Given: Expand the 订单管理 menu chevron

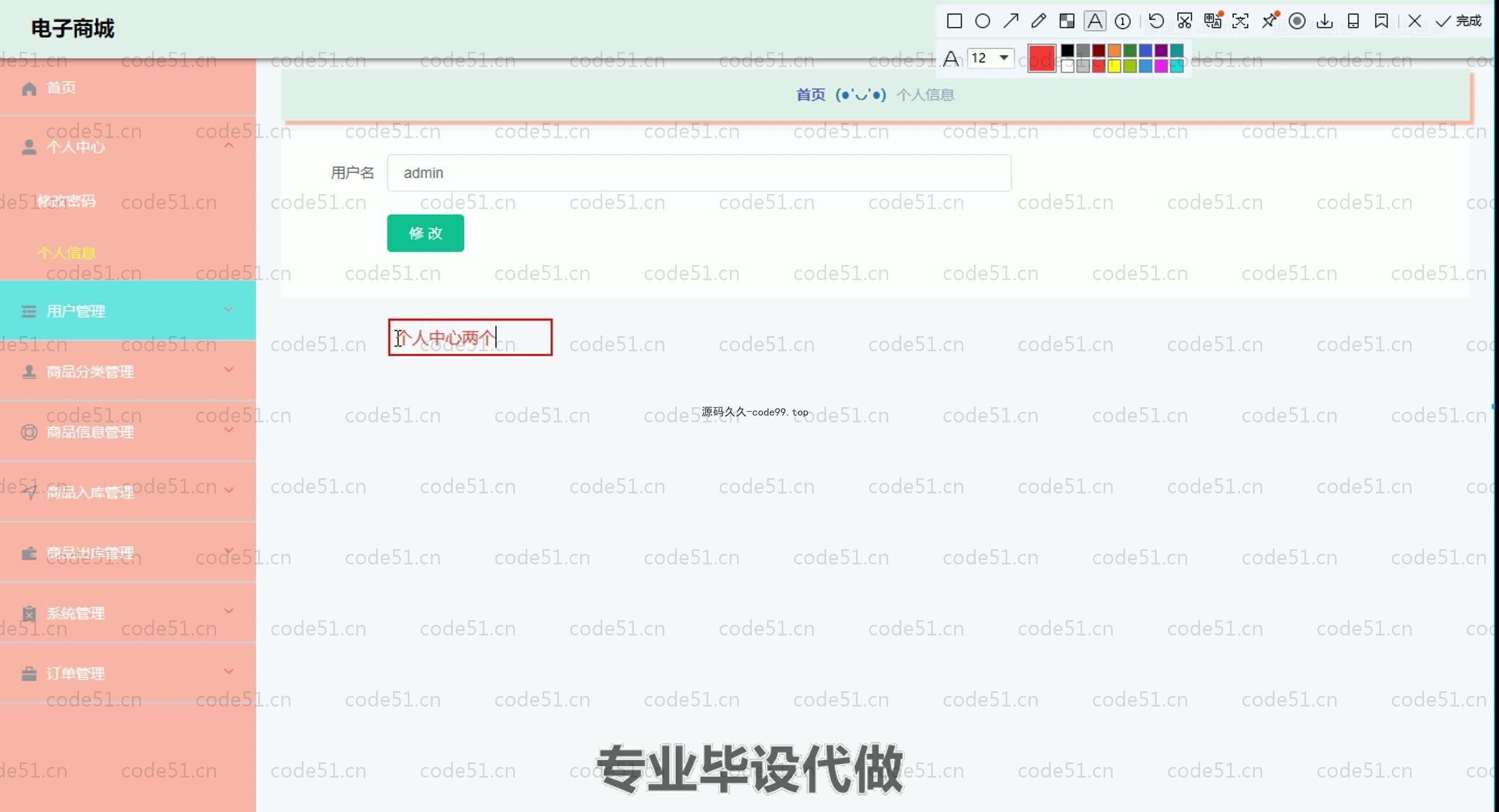Looking at the screenshot, I should tap(229, 671).
